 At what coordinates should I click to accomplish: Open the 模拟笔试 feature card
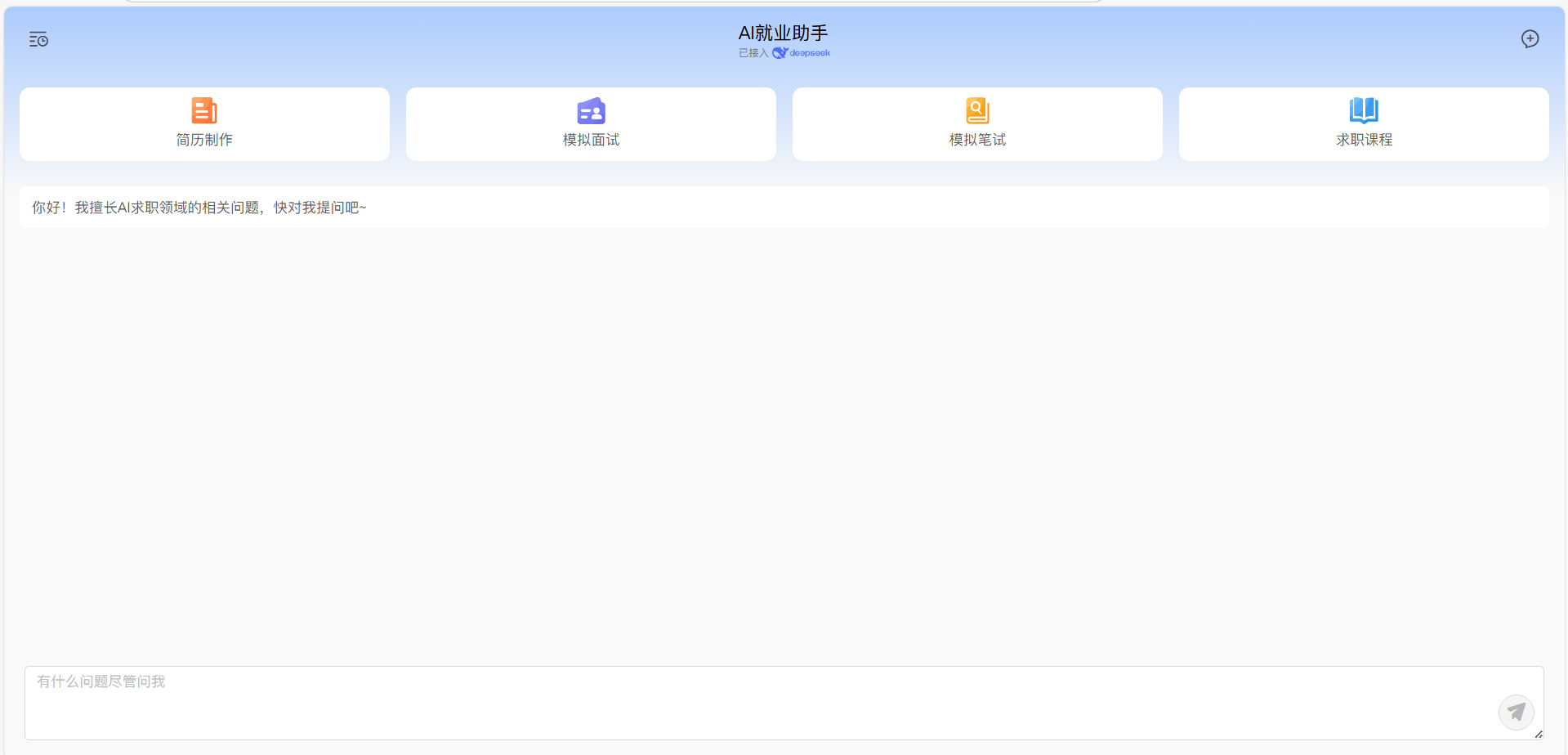[976, 123]
